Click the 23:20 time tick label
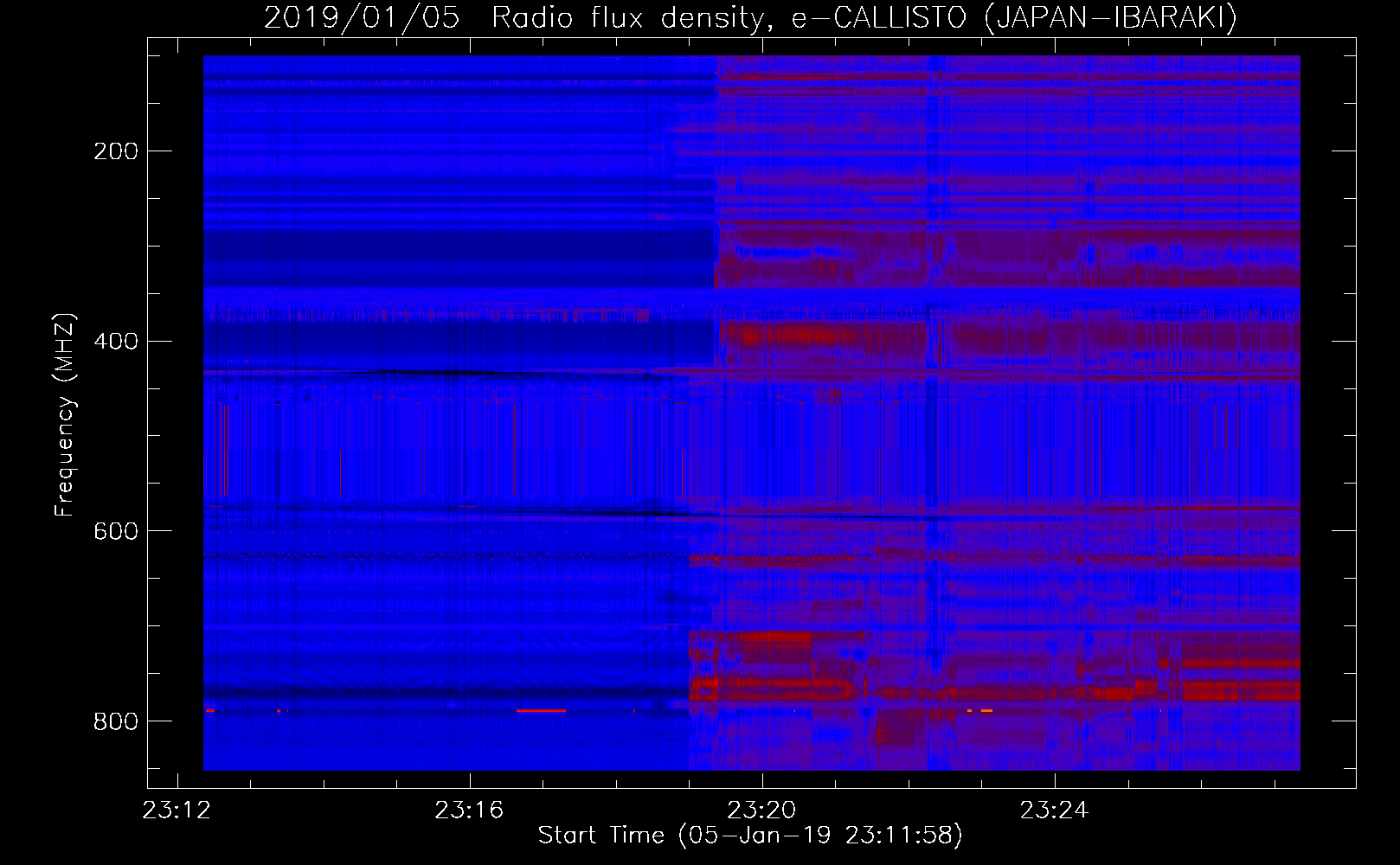1400x865 pixels. coord(762,811)
